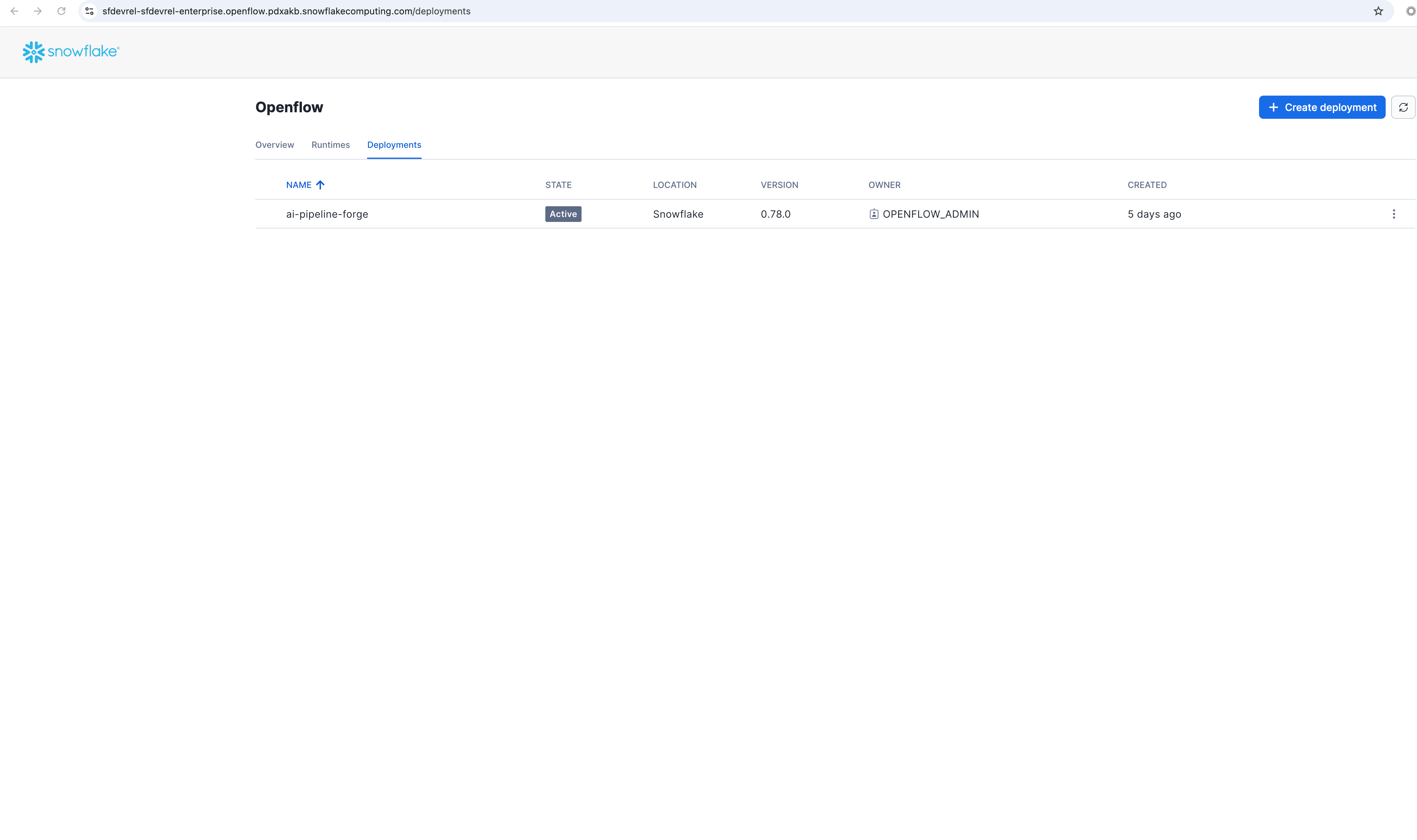Image resolution: width=1417 pixels, height=840 pixels.
Task: Click the OPENFLOW_ADMIN role icon
Action: pyautogui.click(x=874, y=214)
